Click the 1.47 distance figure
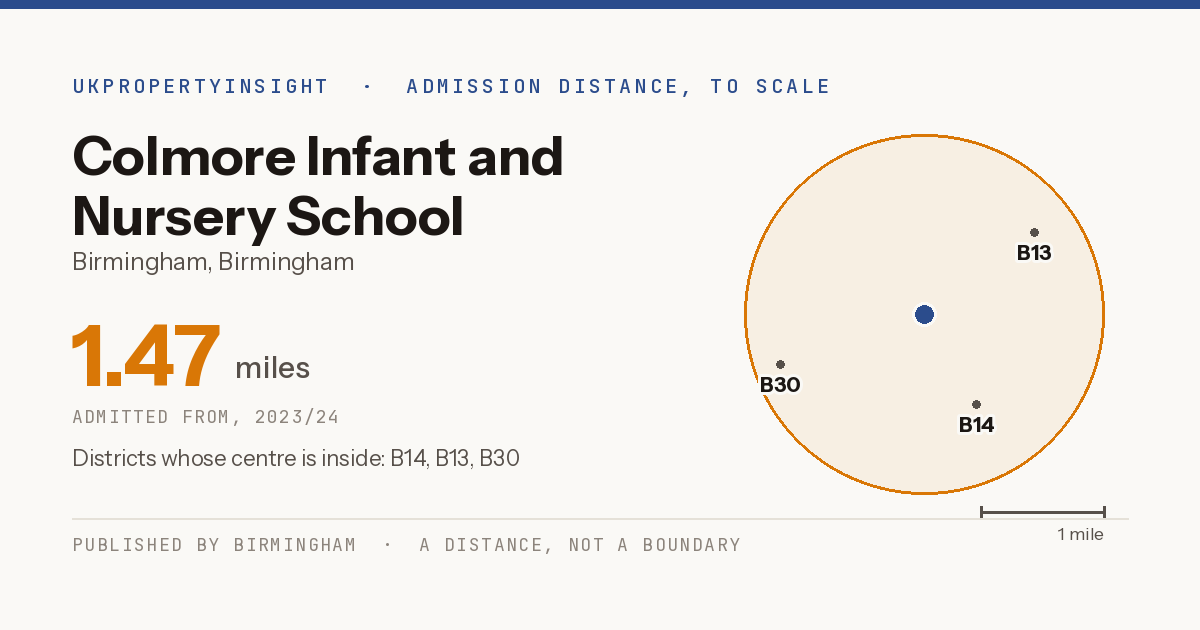This screenshot has height=630, width=1200. point(146,358)
